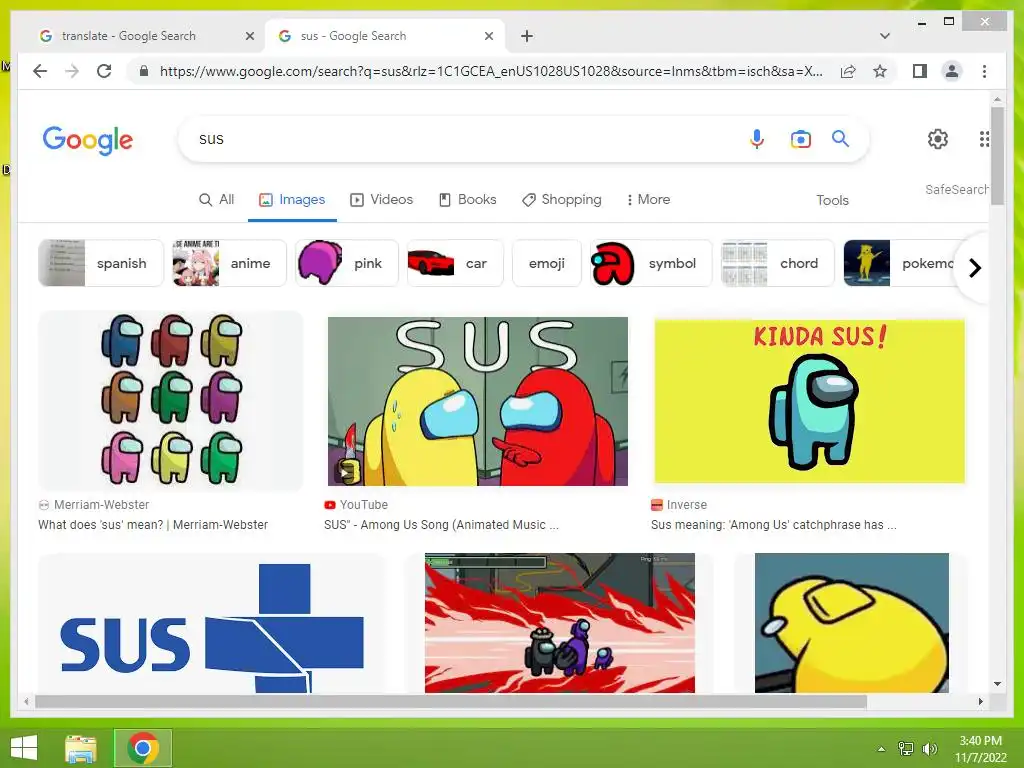Viewport: 1024px width, 768px height.
Task: Click the horizontal scrollbar right arrow
Action: pos(980,701)
